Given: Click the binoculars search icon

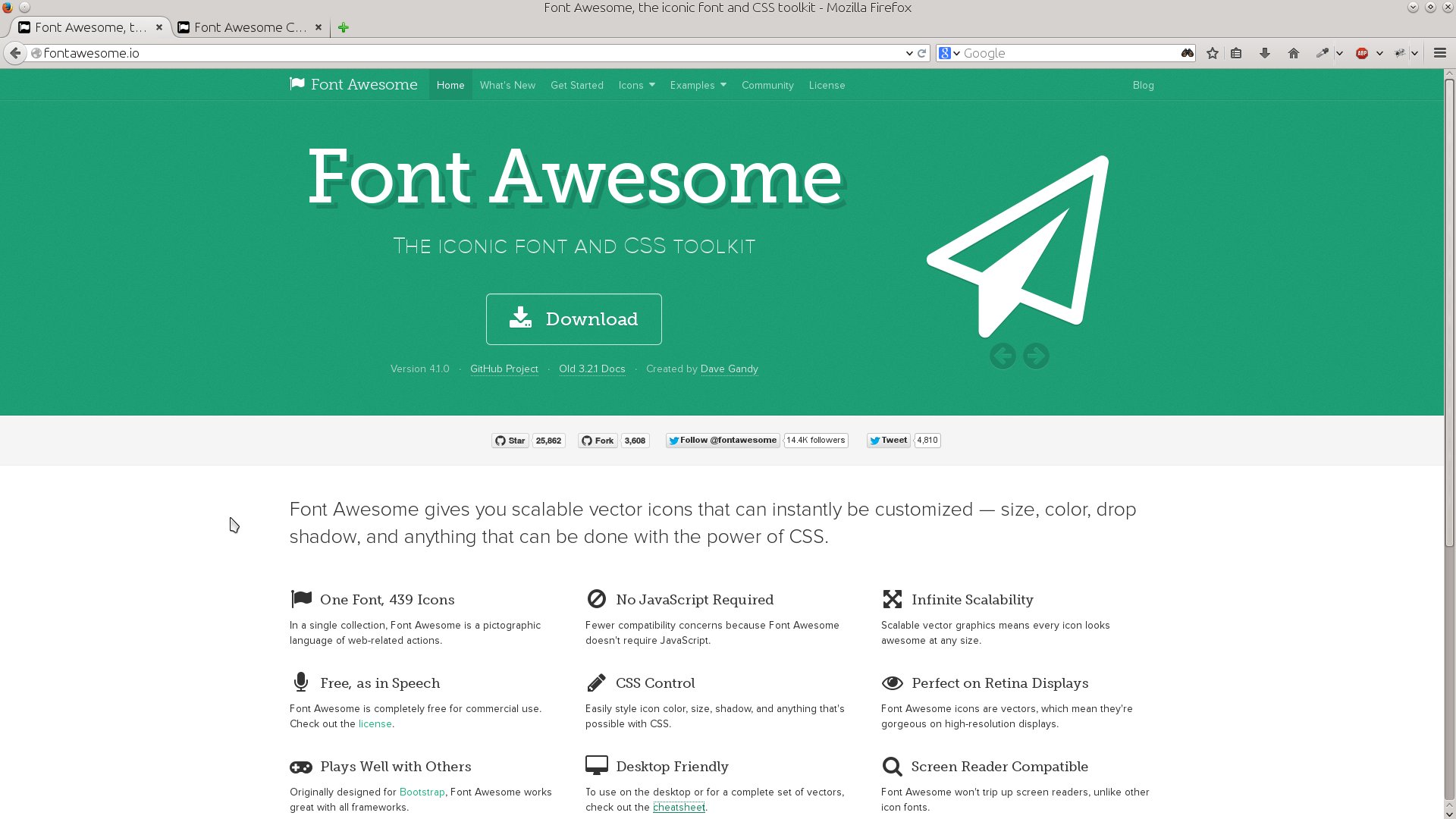Looking at the screenshot, I should pyautogui.click(x=1188, y=53).
